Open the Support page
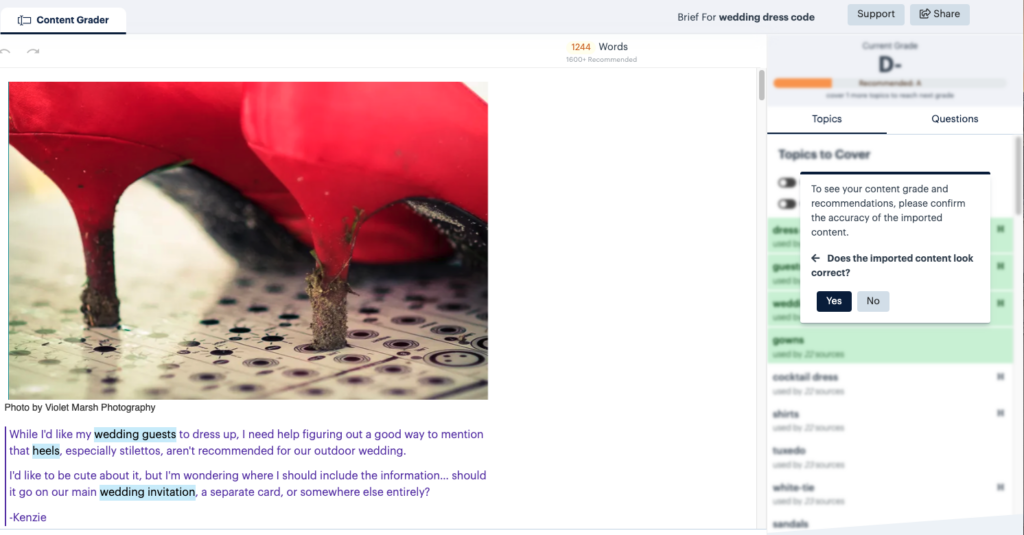This screenshot has width=1024, height=535. 876,14
